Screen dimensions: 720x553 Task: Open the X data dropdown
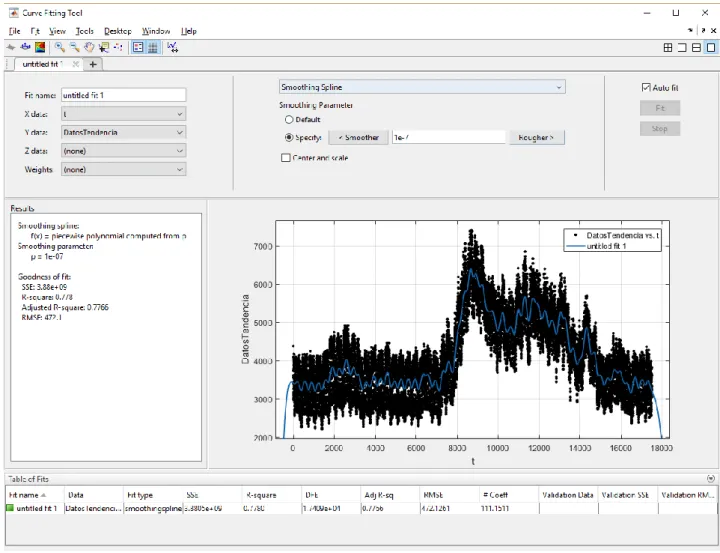(124, 114)
